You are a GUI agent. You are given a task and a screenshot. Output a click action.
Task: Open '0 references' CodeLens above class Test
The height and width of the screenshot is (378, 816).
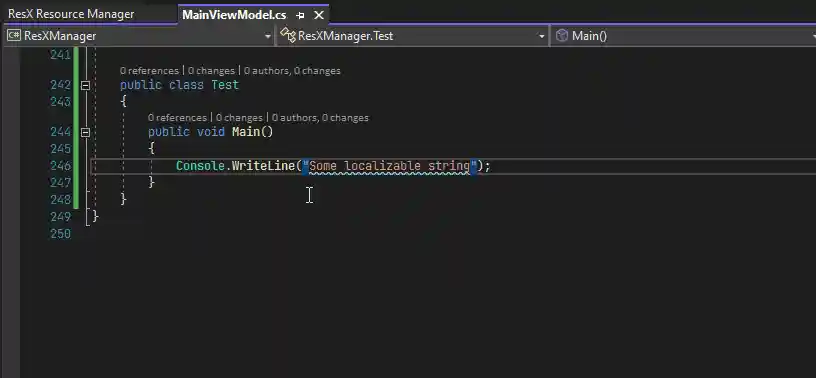(x=149, y=71)
